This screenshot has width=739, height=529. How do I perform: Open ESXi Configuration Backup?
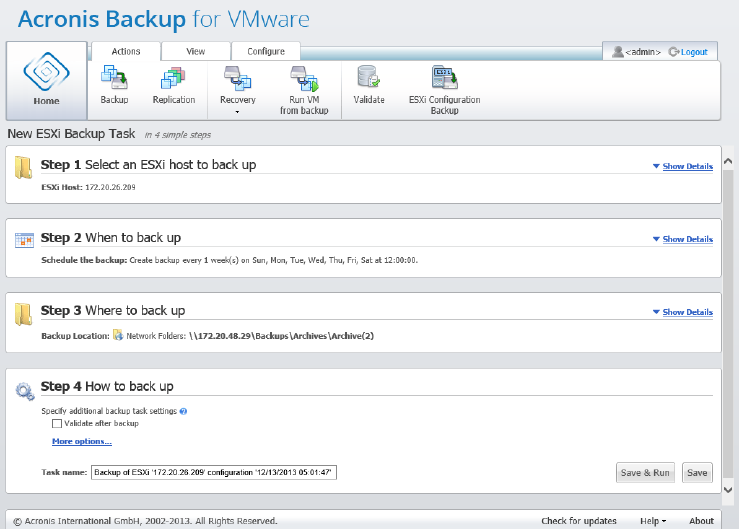click(444, 85)
